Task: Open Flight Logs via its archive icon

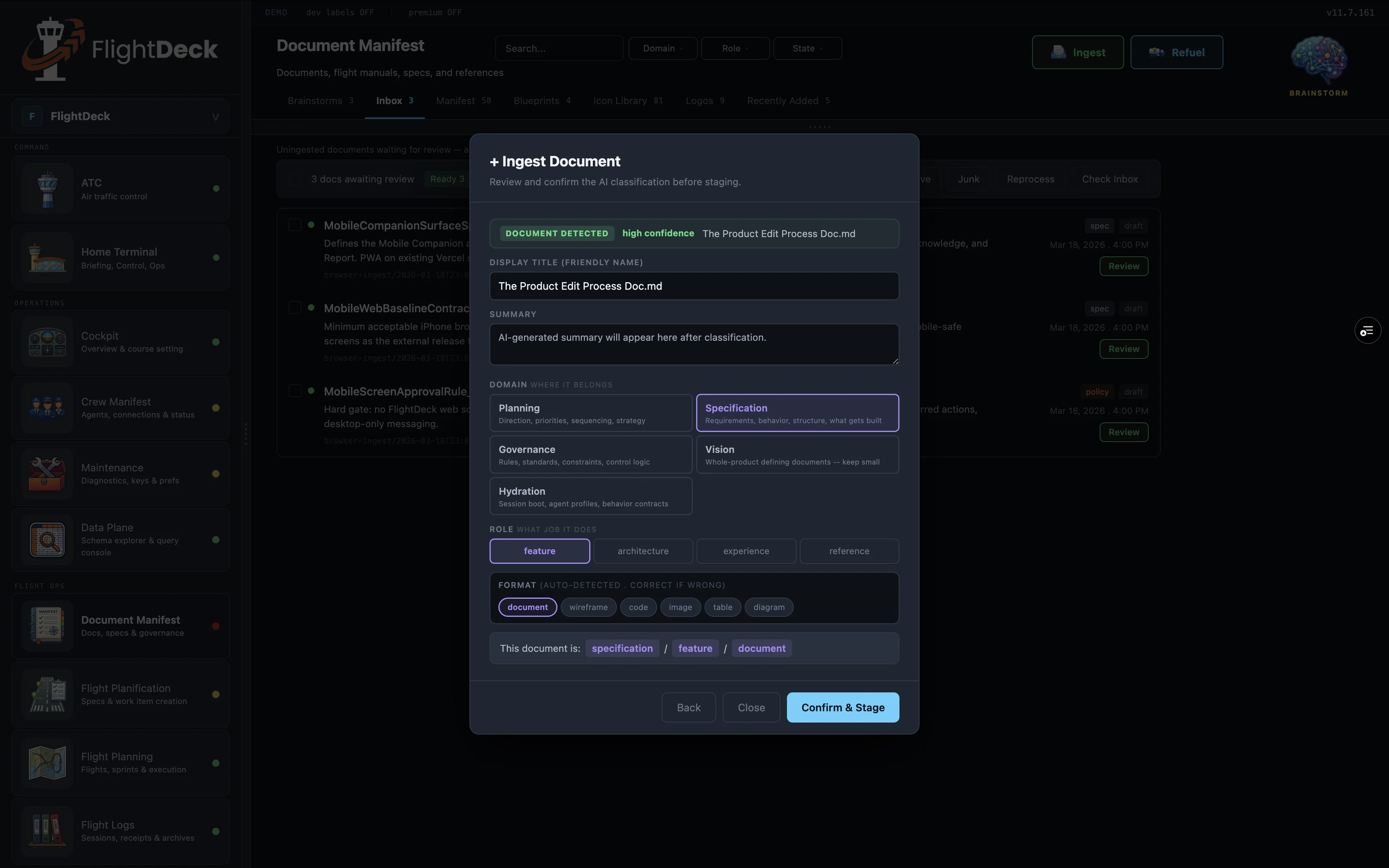Action: 47,831
